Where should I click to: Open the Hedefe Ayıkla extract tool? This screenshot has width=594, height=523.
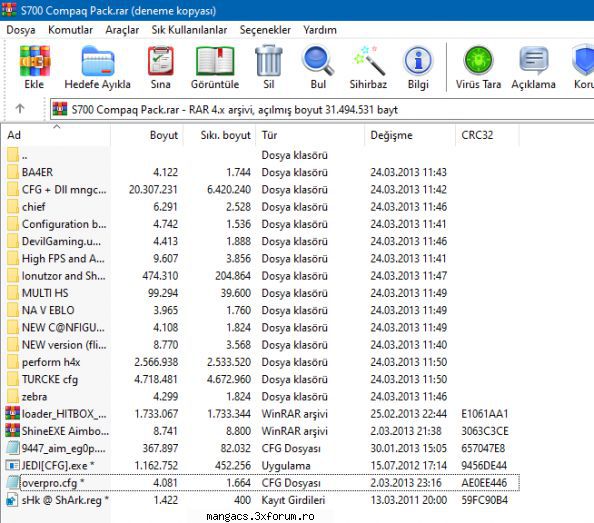(x=97, y=61)
